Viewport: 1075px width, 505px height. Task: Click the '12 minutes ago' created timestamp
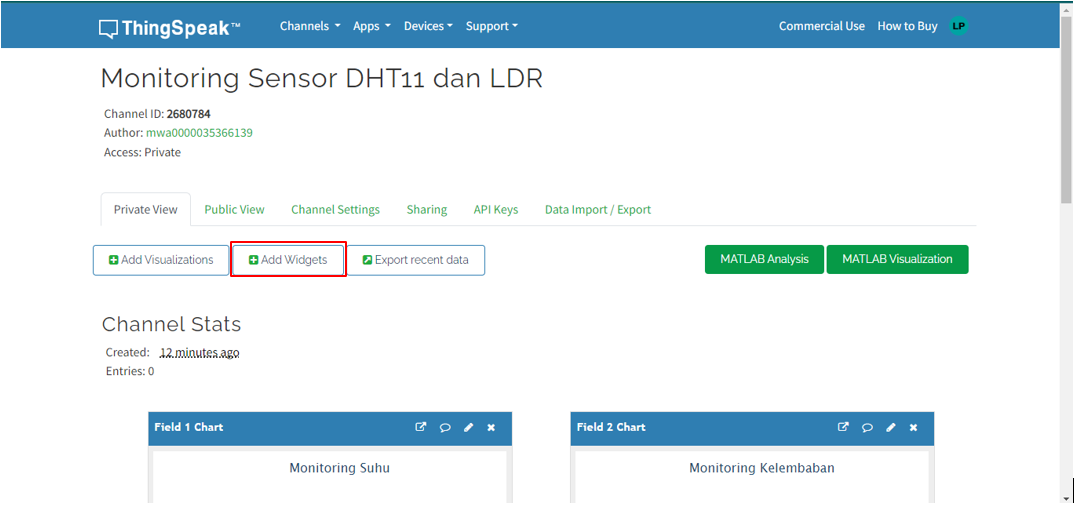200,352
